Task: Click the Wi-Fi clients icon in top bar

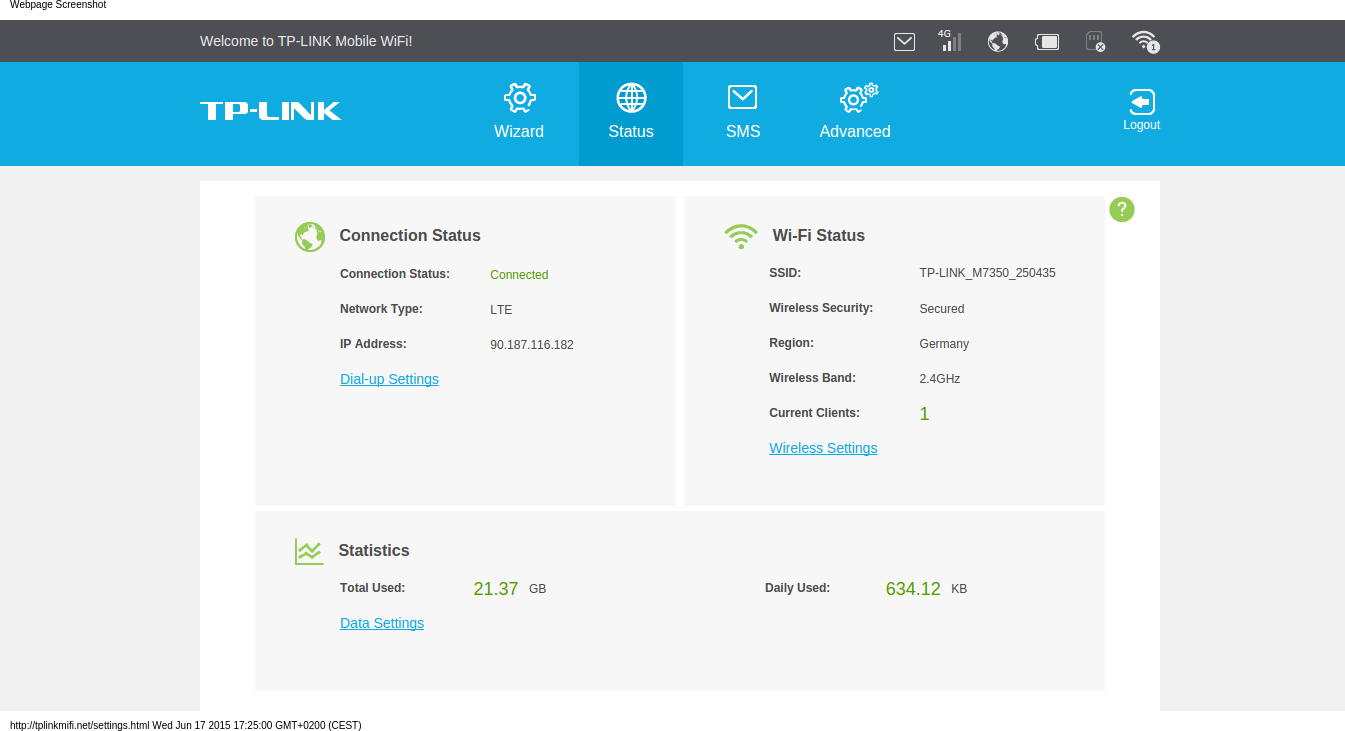Action: pos(1145,41)
